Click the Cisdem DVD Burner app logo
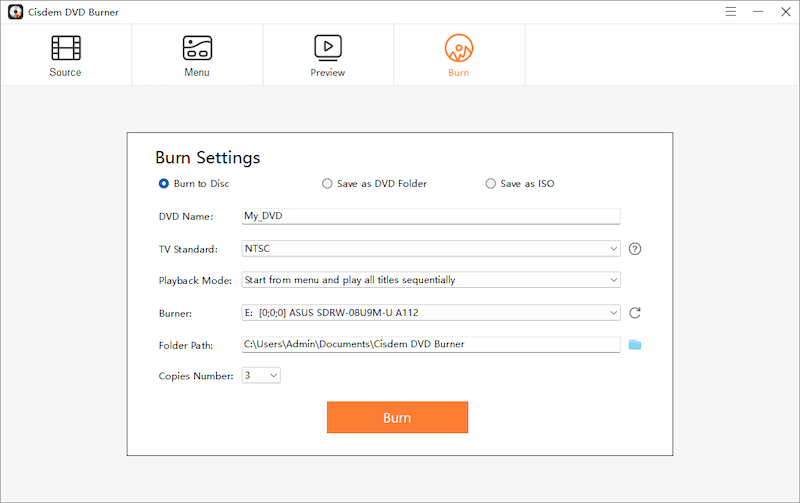 coord(15,11)
